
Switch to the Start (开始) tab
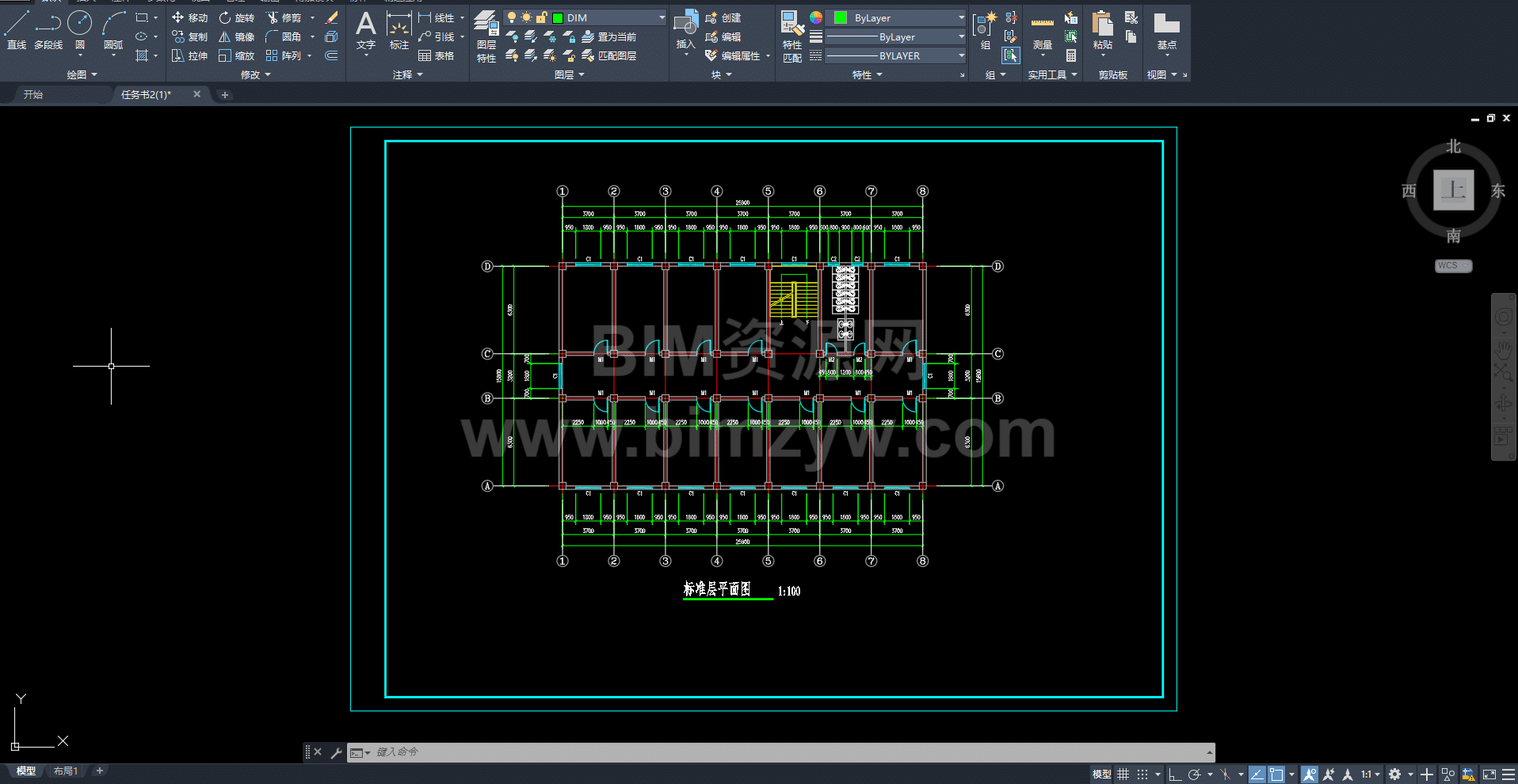pos(33,94)
